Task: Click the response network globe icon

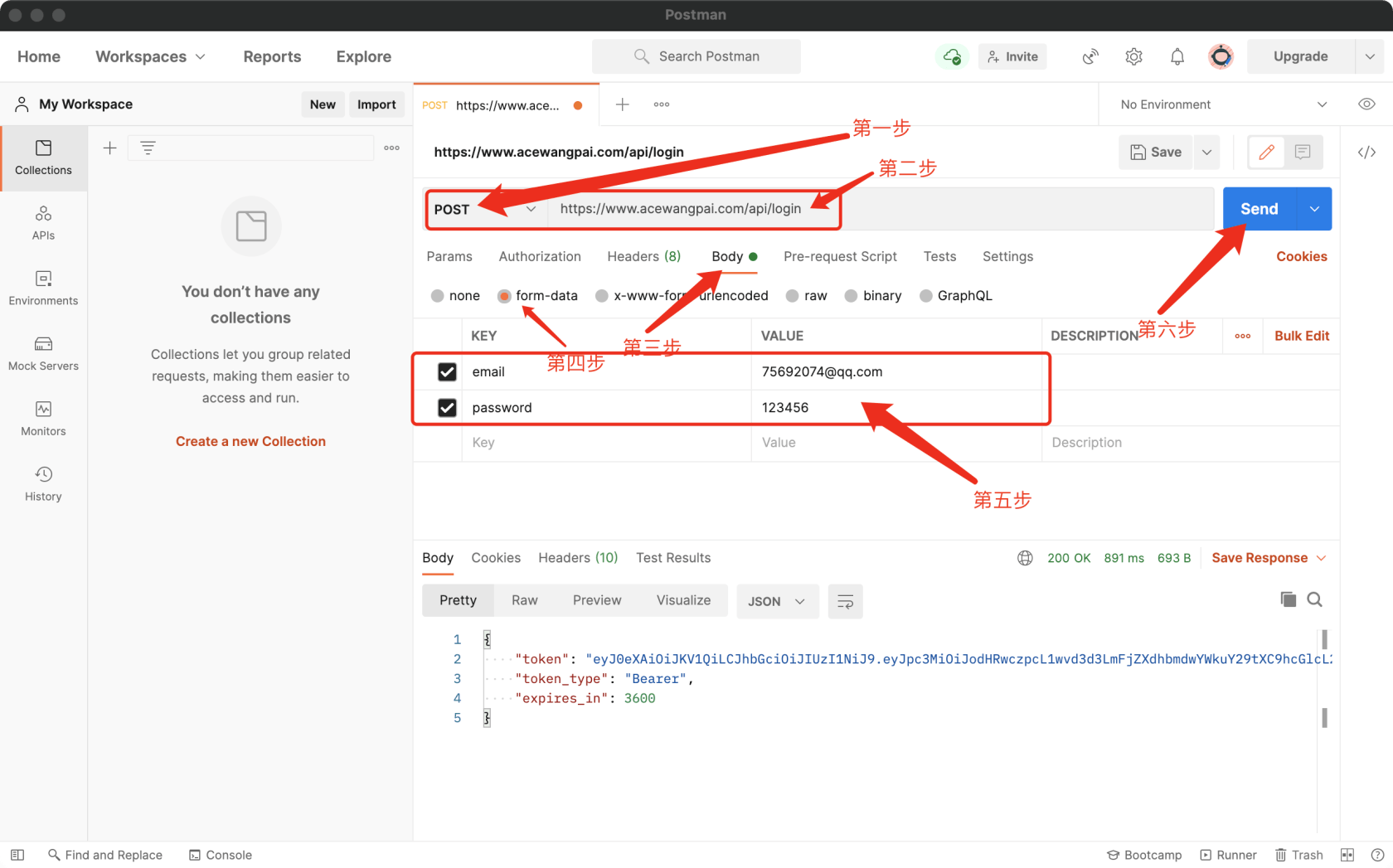Action: (1025, 558)
